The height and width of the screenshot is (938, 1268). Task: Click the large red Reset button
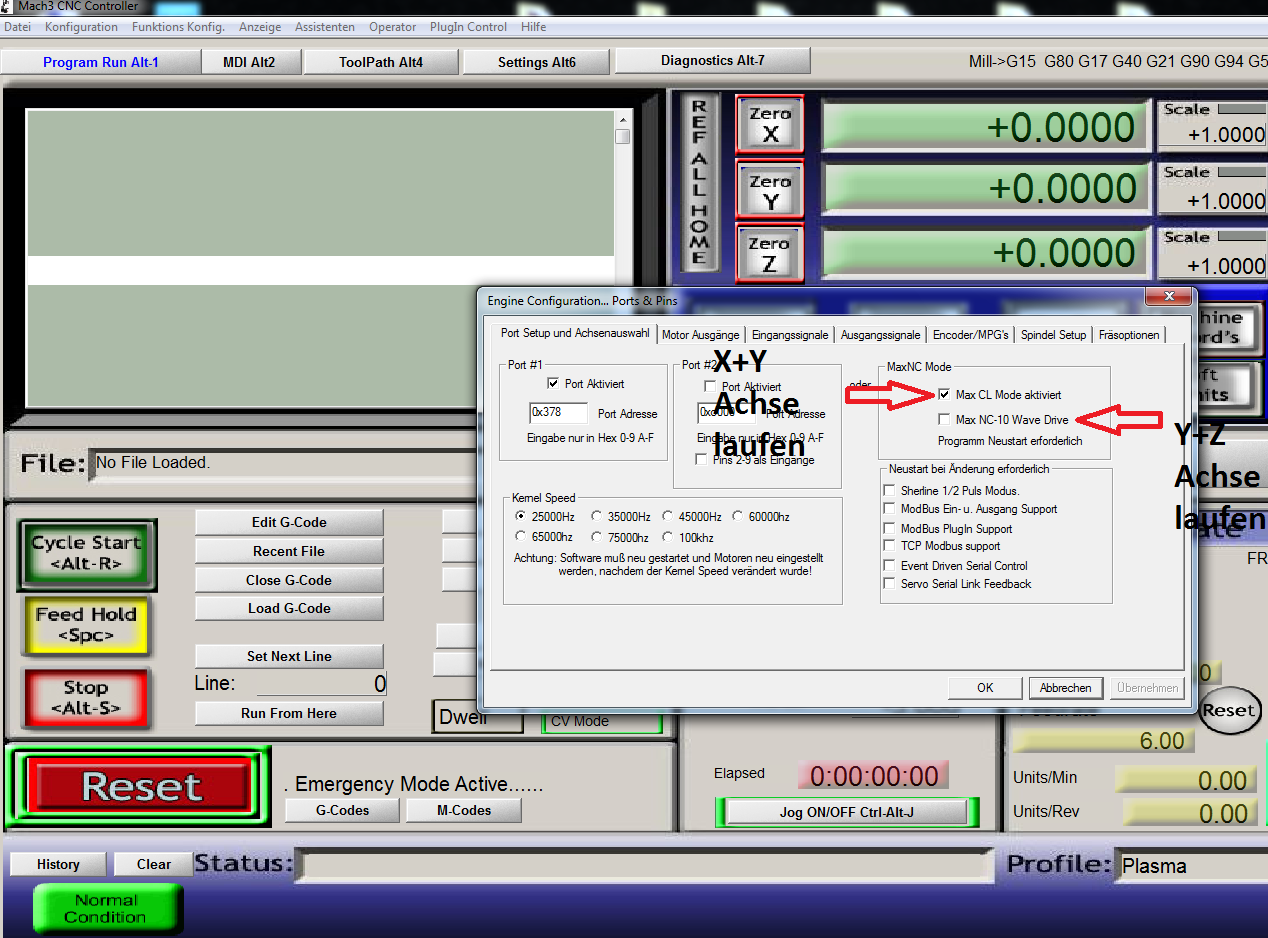pyautogui.click(x=141, y=786)
